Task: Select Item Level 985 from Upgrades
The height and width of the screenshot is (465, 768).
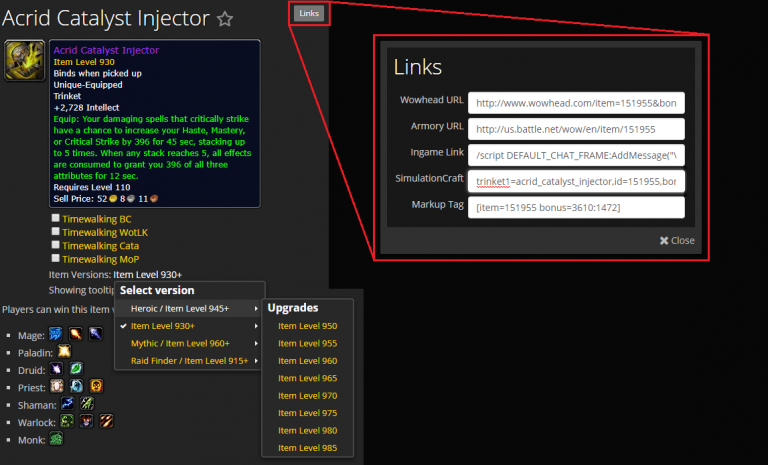Action: 308,446
